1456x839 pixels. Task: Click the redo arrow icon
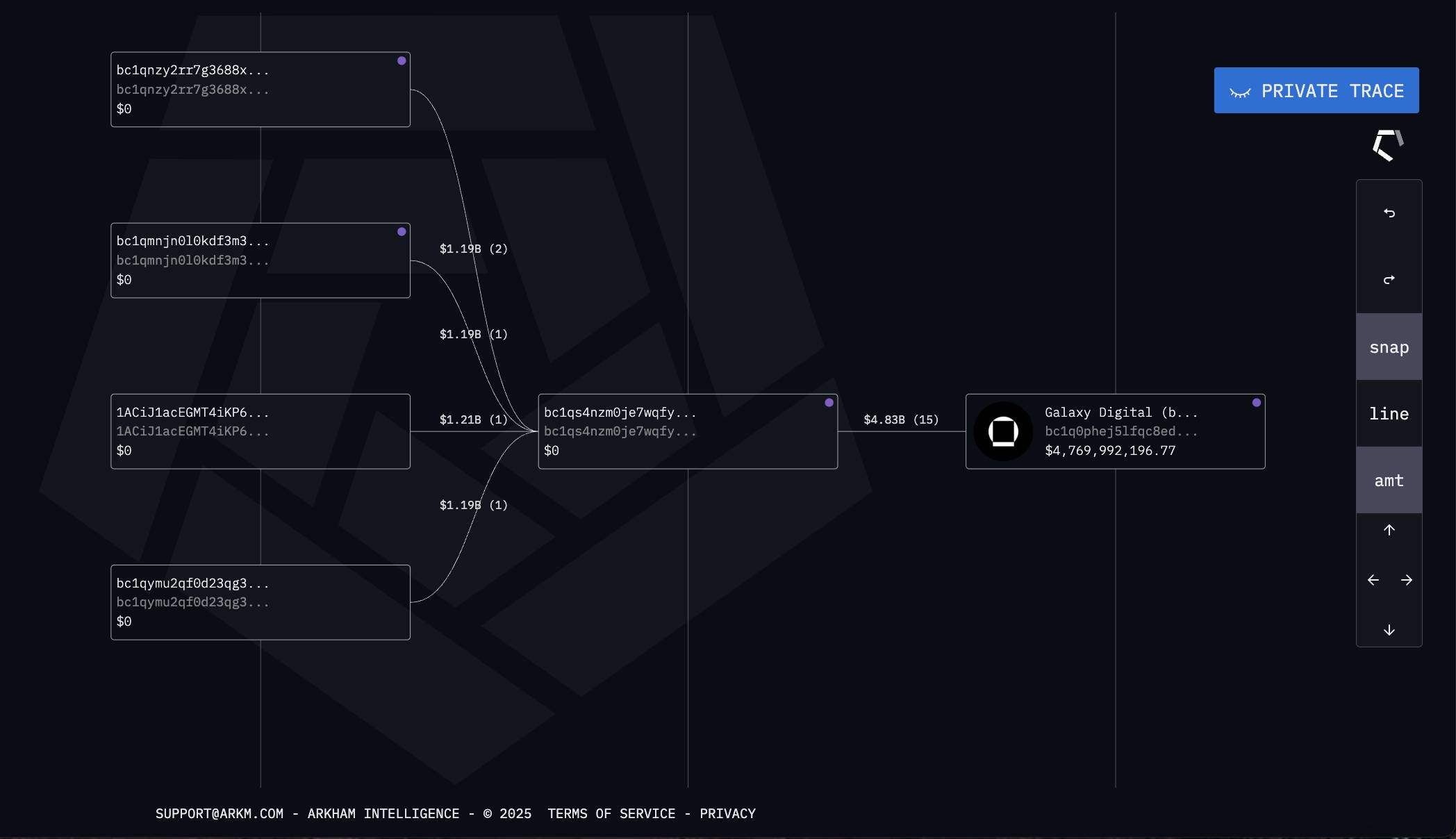click(x=1389, y=280)
